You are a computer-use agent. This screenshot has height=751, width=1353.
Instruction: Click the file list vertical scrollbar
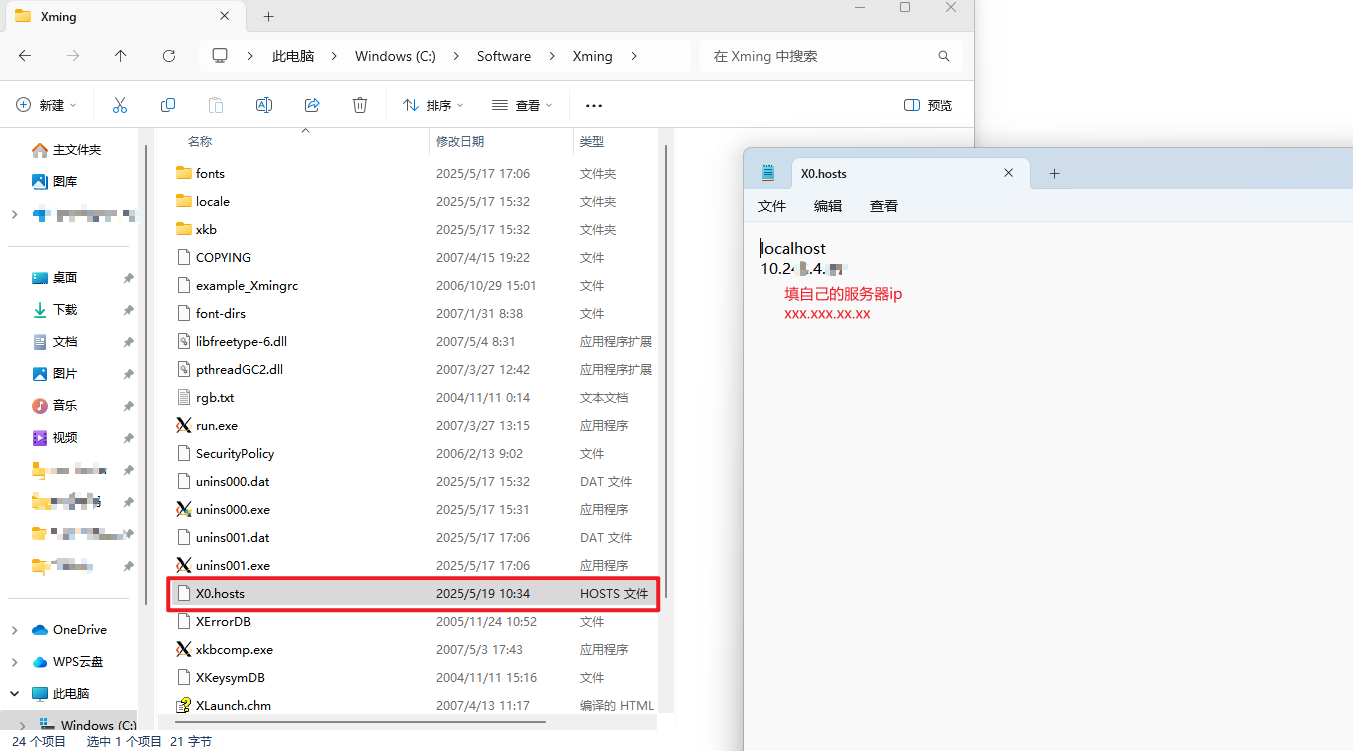click(x=666, y=370)
